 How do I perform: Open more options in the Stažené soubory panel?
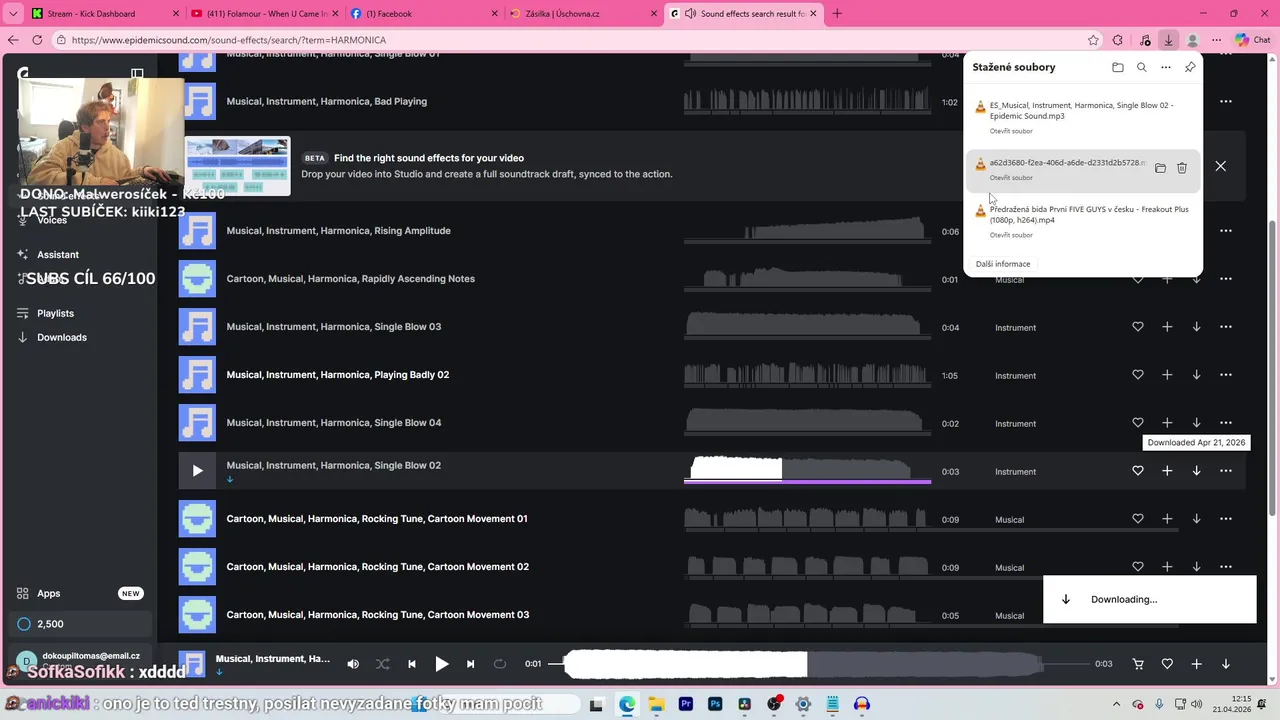(1166, 67)
